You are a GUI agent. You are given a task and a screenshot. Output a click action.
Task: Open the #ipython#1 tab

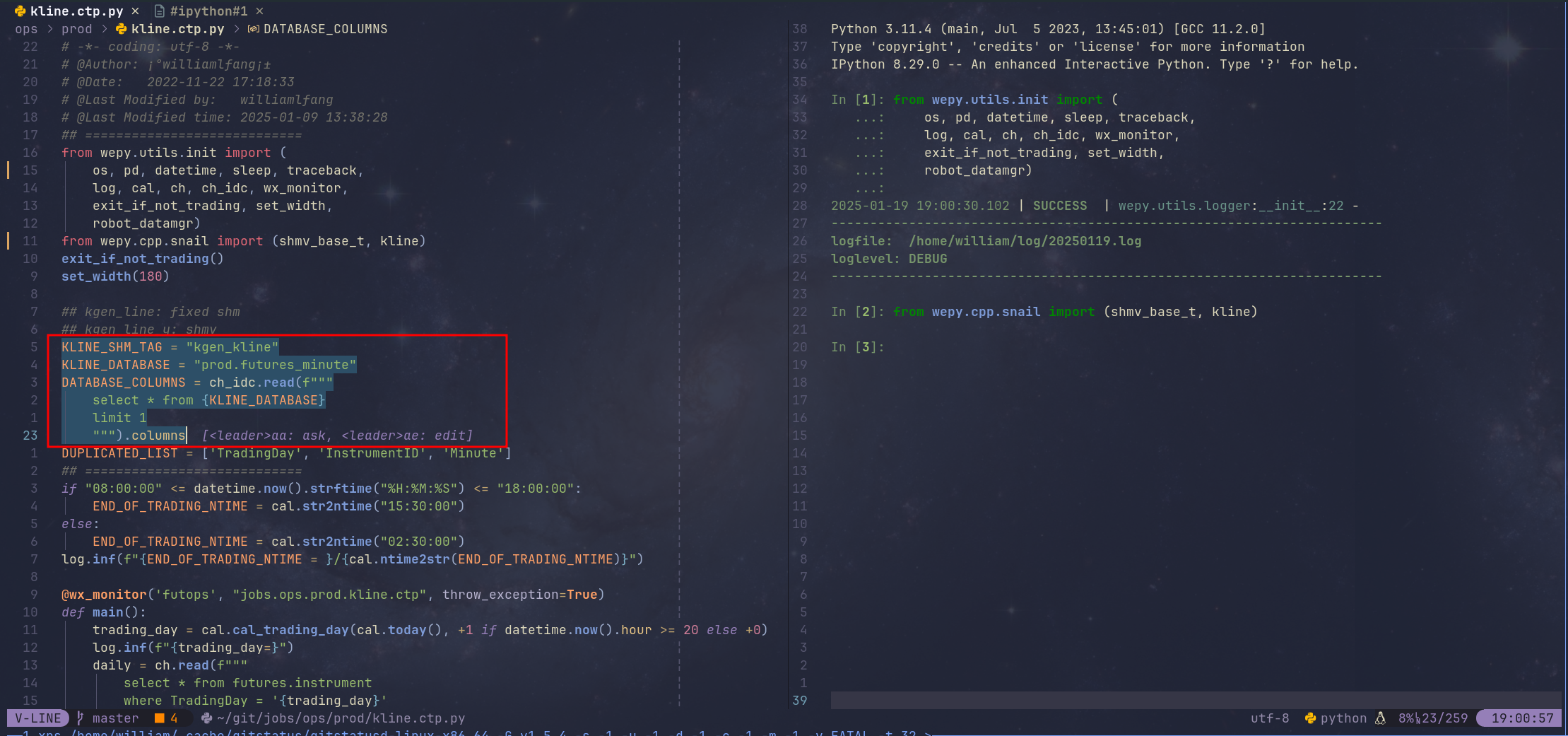(x=208, y=11)
